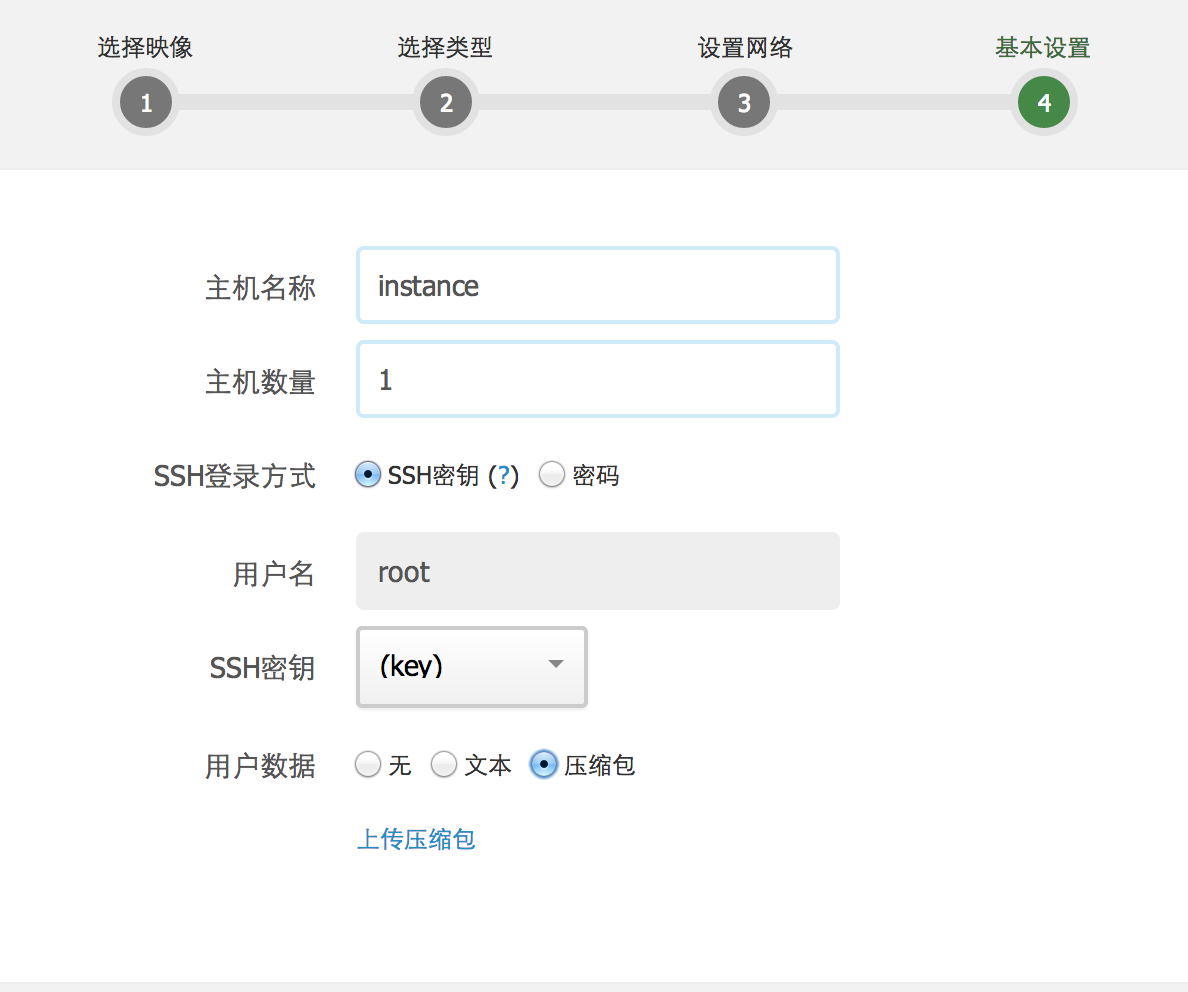Choose SSH密钥 as the SSH login method

click(368, 475)
